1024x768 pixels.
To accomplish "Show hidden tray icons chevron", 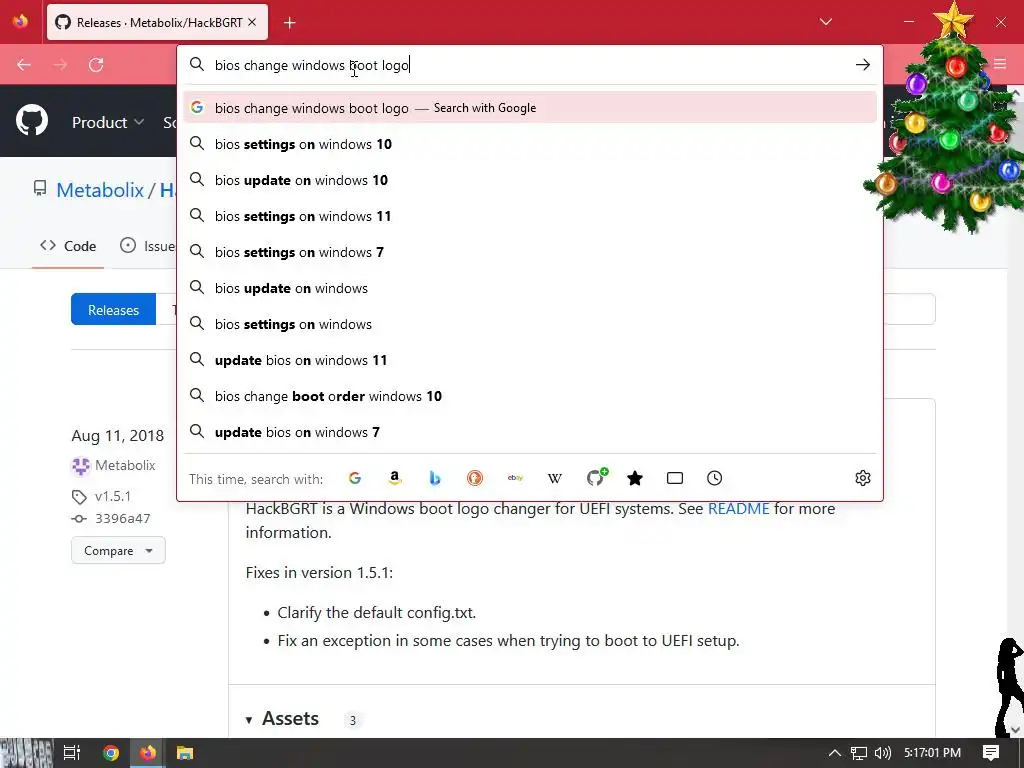I will tap(835, 753).
